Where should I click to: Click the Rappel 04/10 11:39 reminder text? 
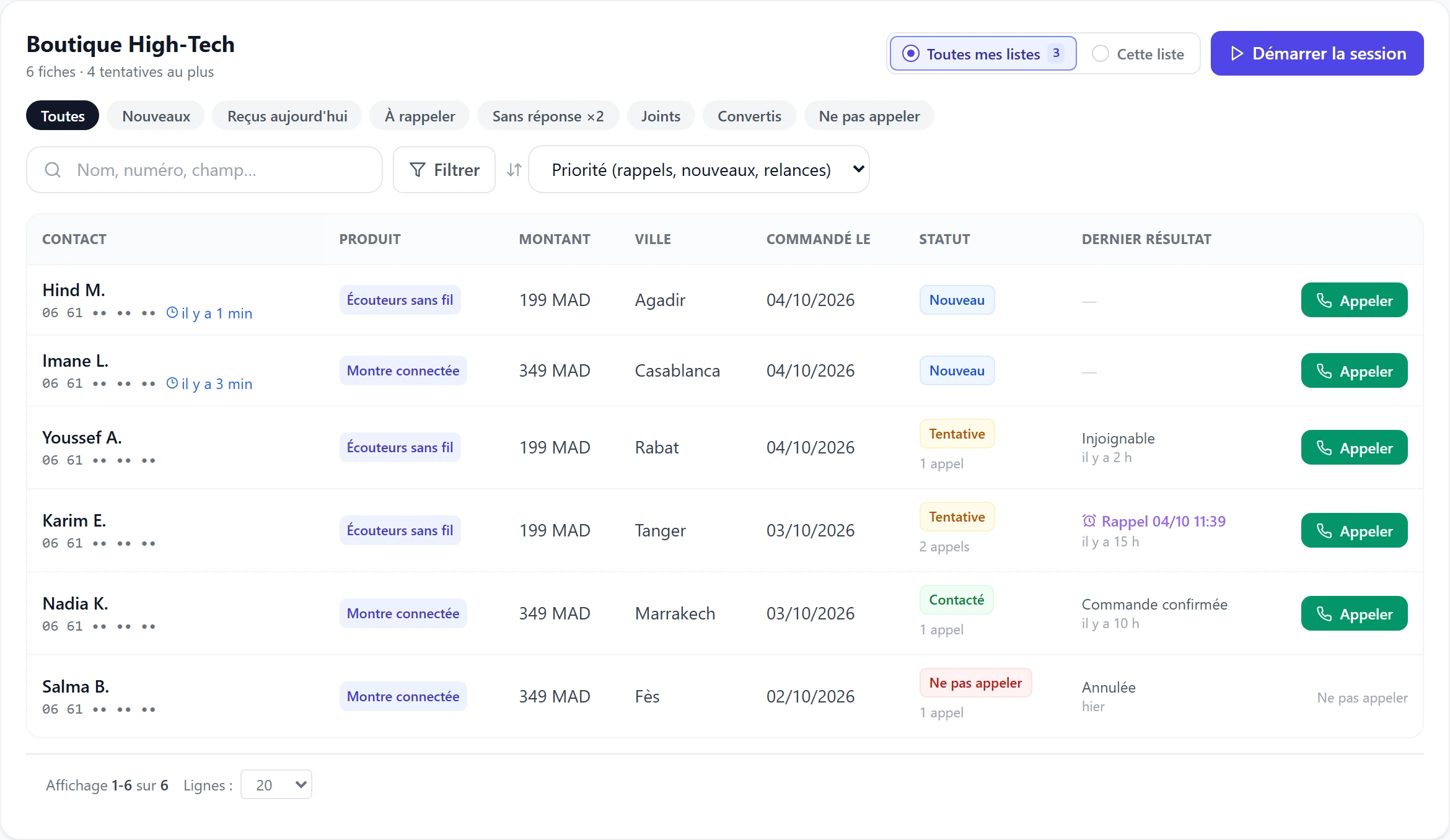[1163, 521]
